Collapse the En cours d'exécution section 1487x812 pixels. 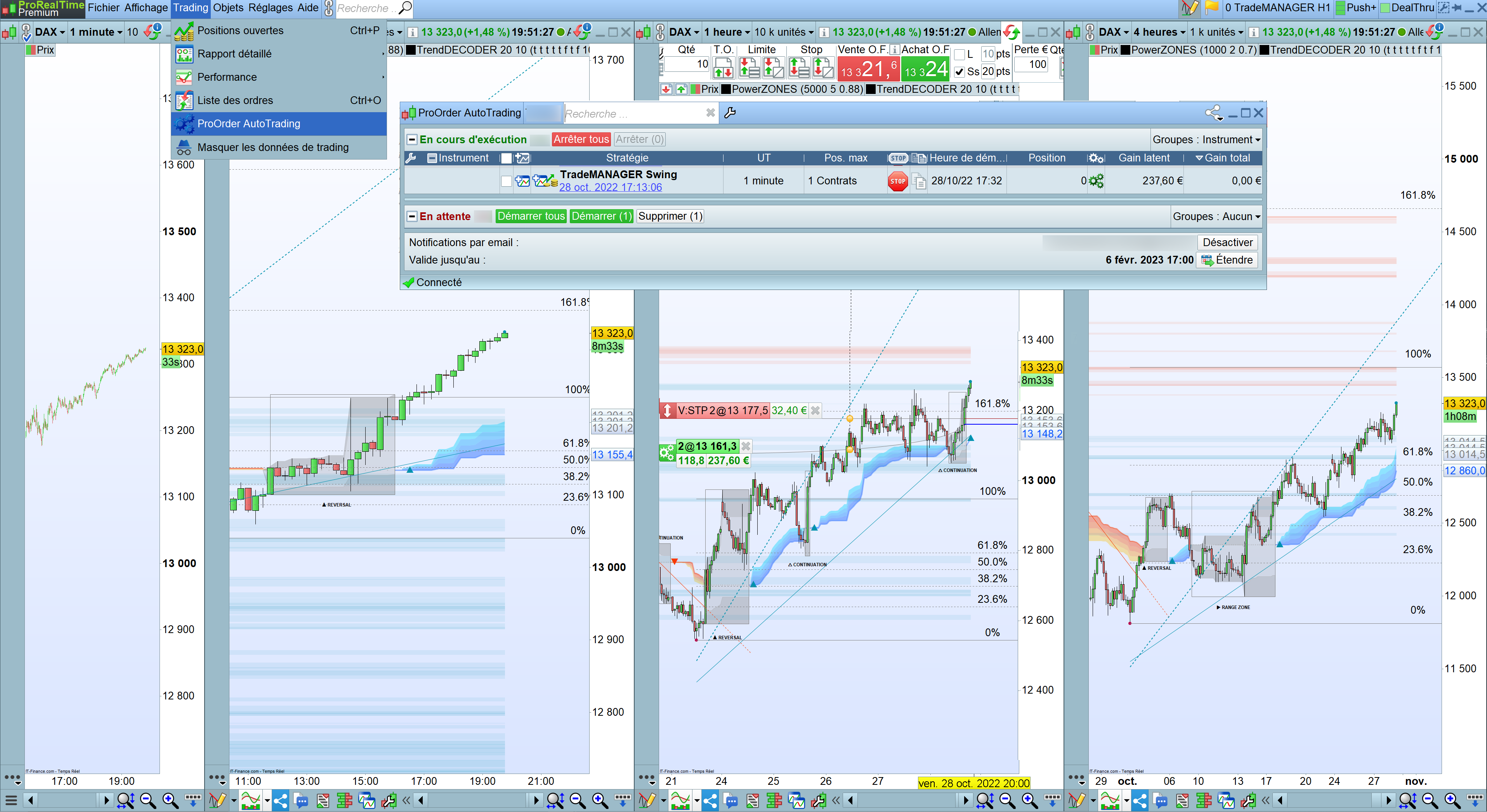coord(411,139)
